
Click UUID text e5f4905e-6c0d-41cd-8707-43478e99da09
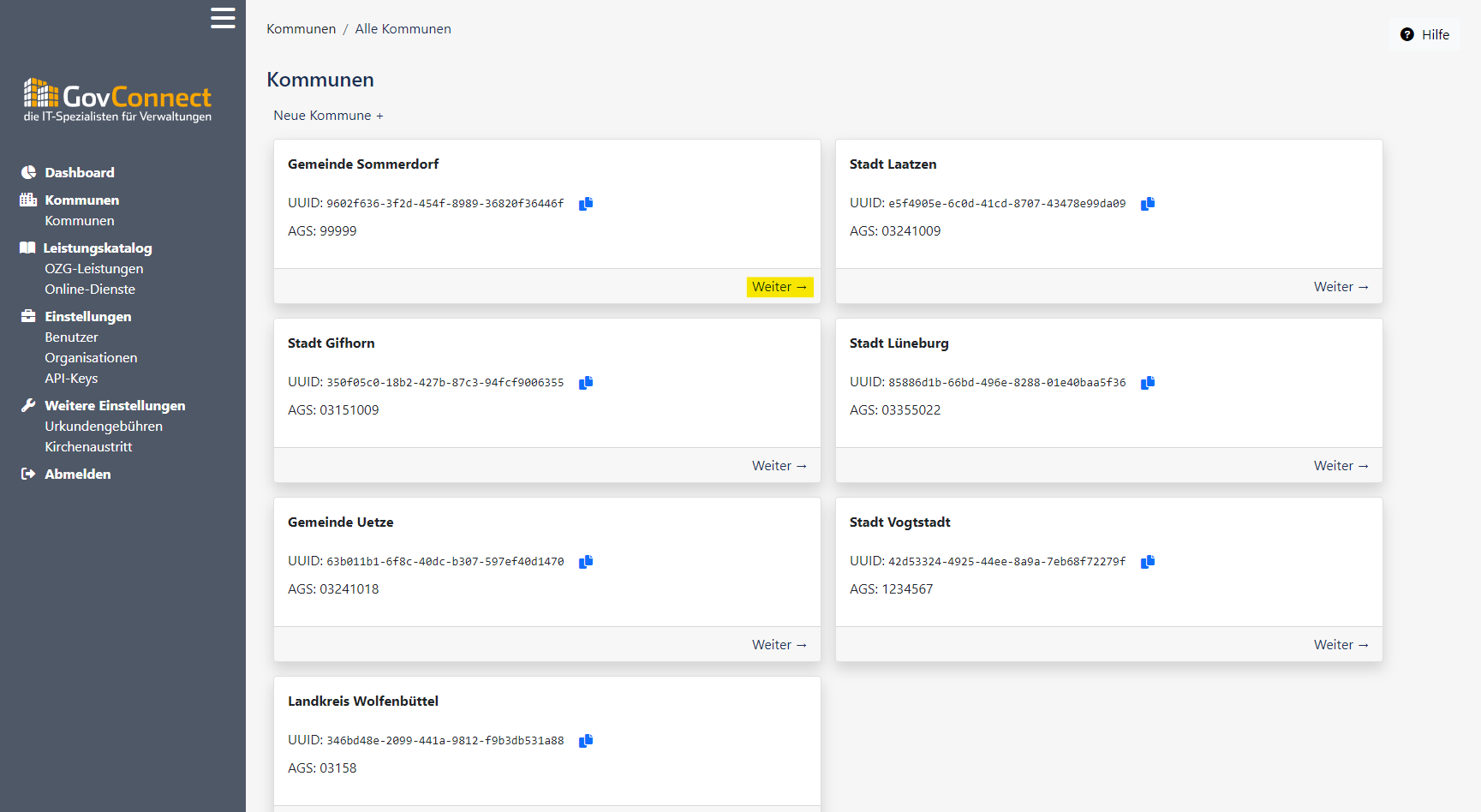pos(1007,204)
